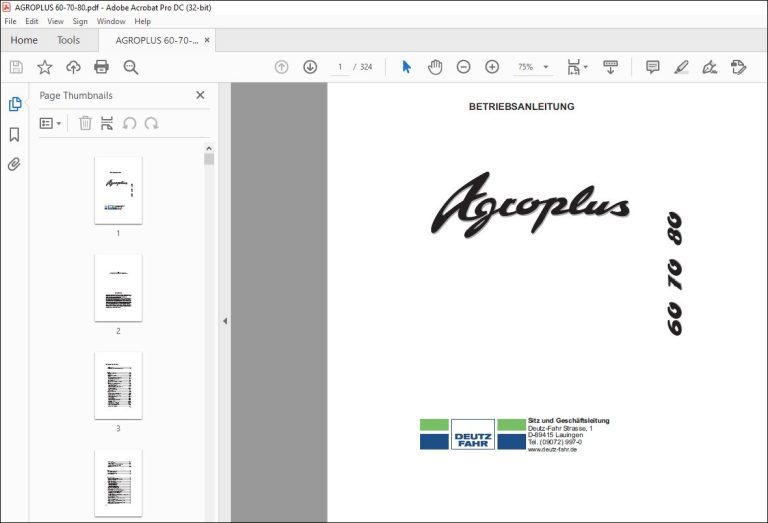Click the BETRIEBSANLEITUNG heading
Viewport: 768px width, 523px height.
[x=522, y=107]
